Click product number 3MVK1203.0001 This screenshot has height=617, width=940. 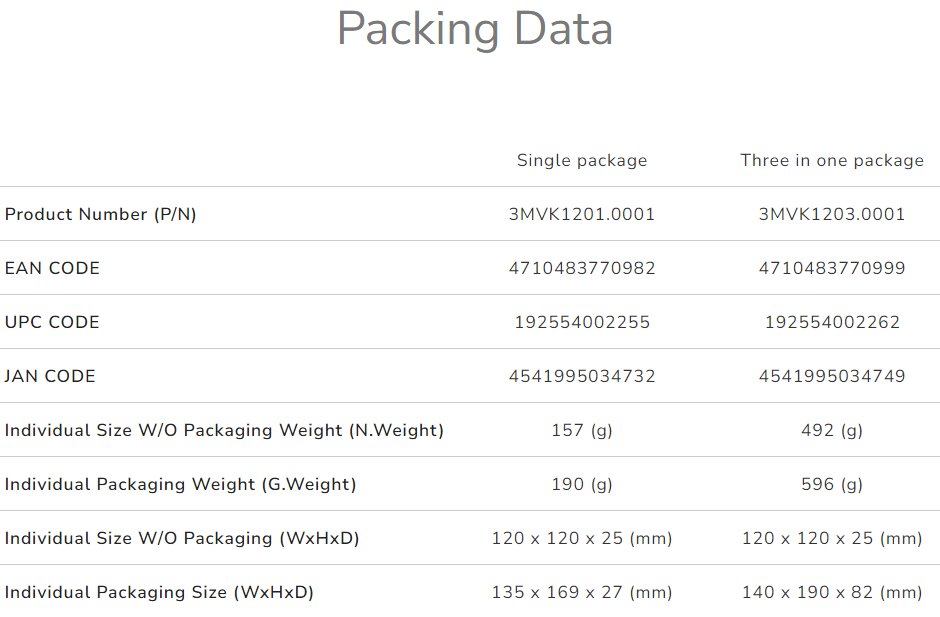pos(832,214)
